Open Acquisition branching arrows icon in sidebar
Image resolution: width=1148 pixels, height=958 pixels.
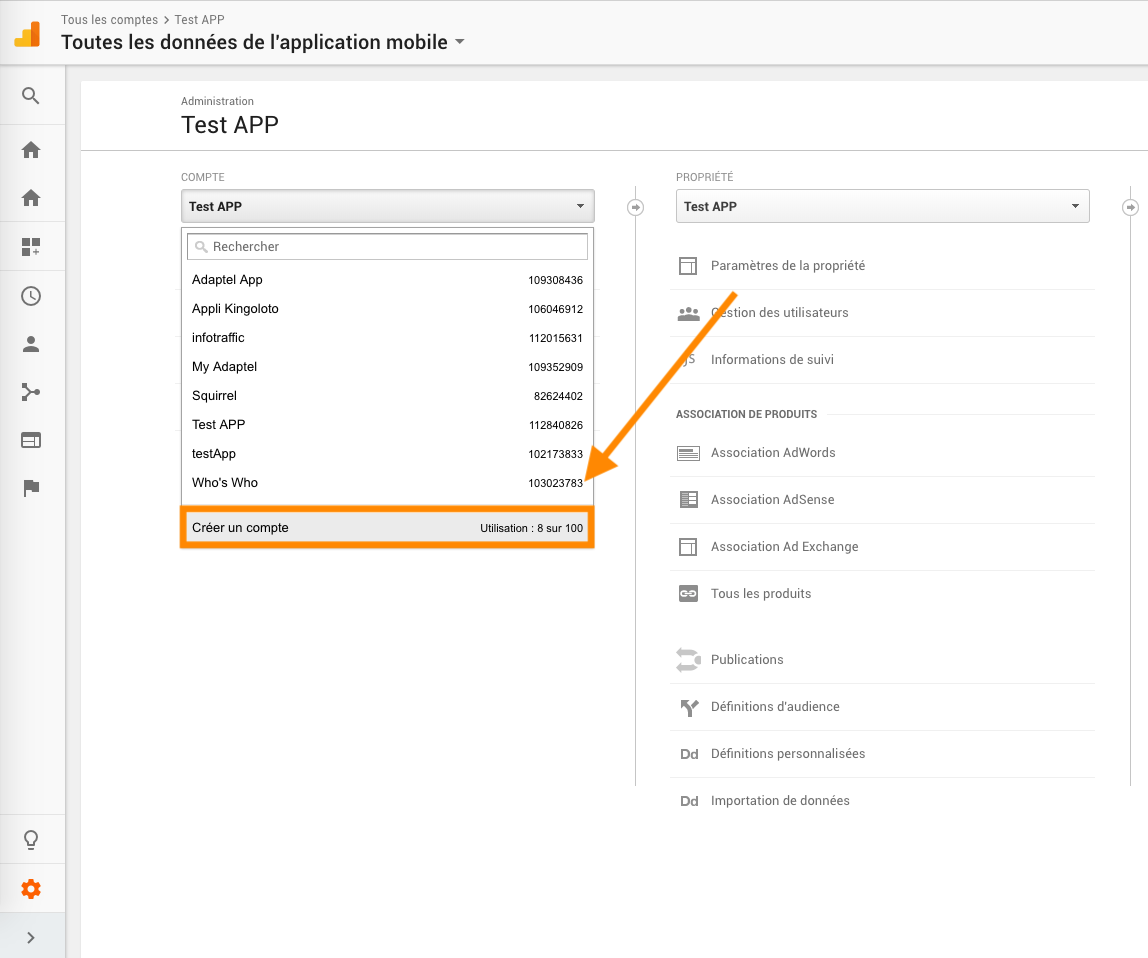[31, 392]
